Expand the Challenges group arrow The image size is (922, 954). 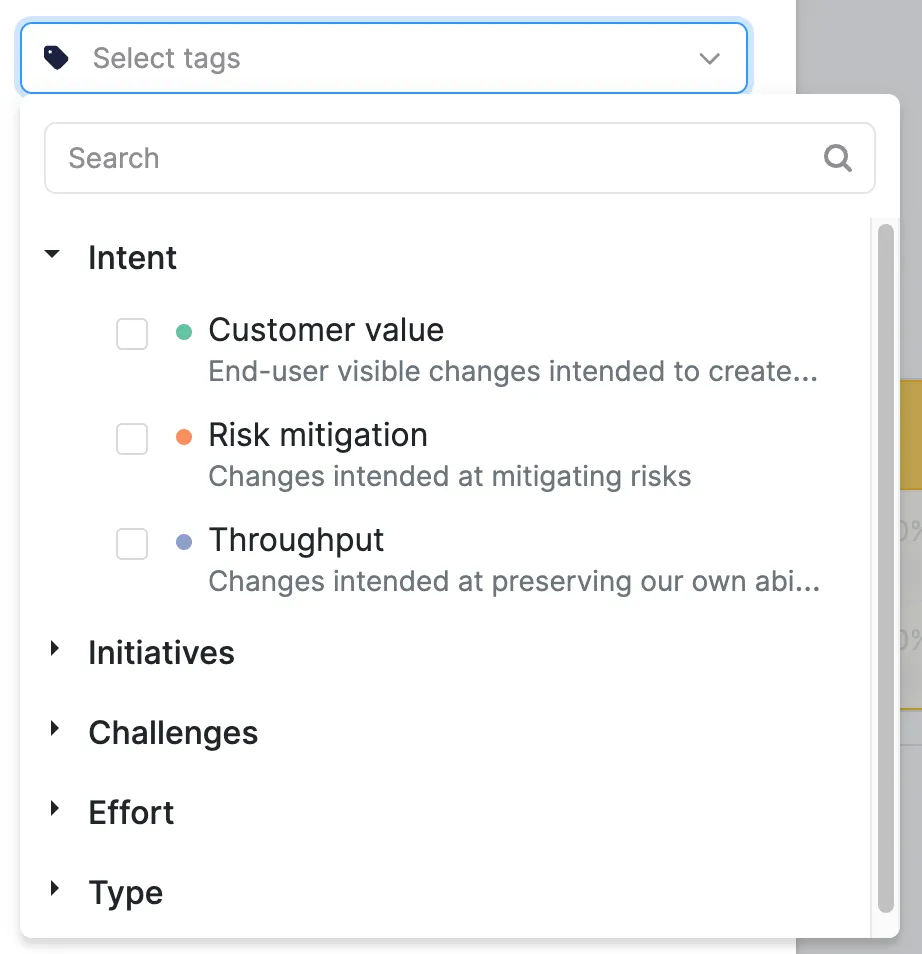55,728
